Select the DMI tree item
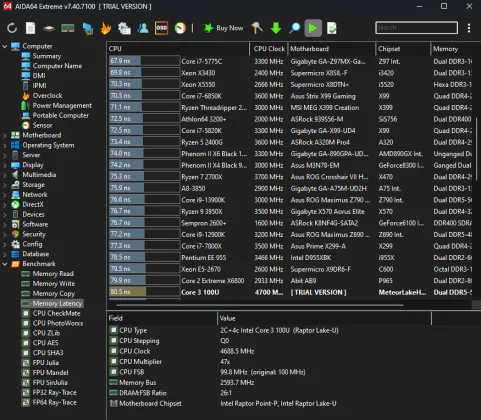Screen dimensions: 481x420 click(39, 76)
